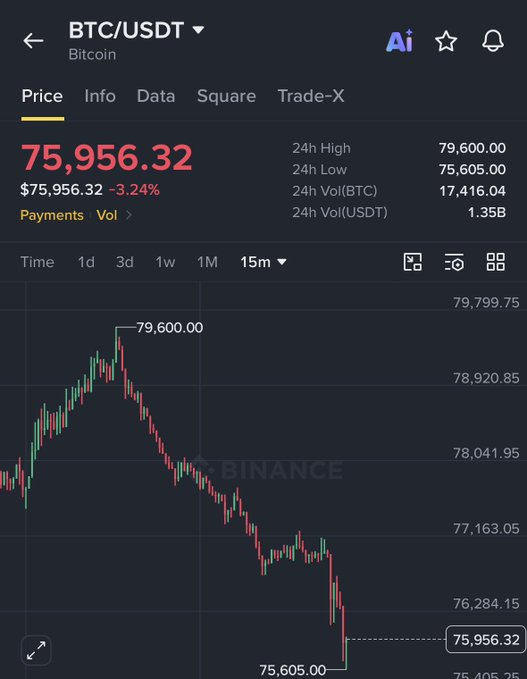This screenshot has height=679, width=527.
Task: Click the 75,605.00 chart low marker
Action: (x=293, y=670)
